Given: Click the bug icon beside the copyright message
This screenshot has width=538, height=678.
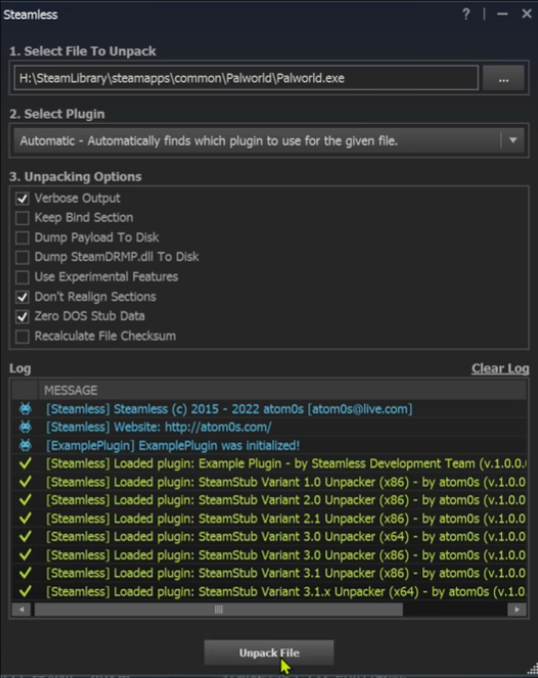Looking at the screenshot, I should (26, 409).
